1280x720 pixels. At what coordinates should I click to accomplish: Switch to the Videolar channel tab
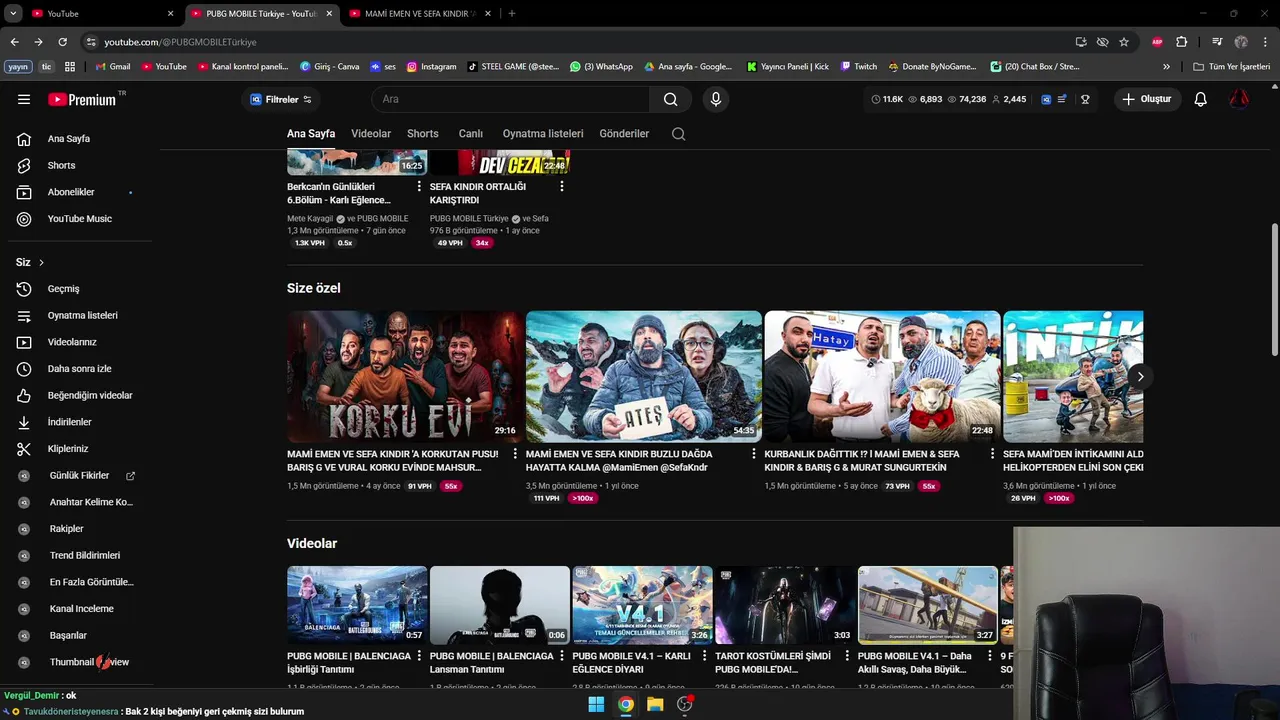(371, 133)
